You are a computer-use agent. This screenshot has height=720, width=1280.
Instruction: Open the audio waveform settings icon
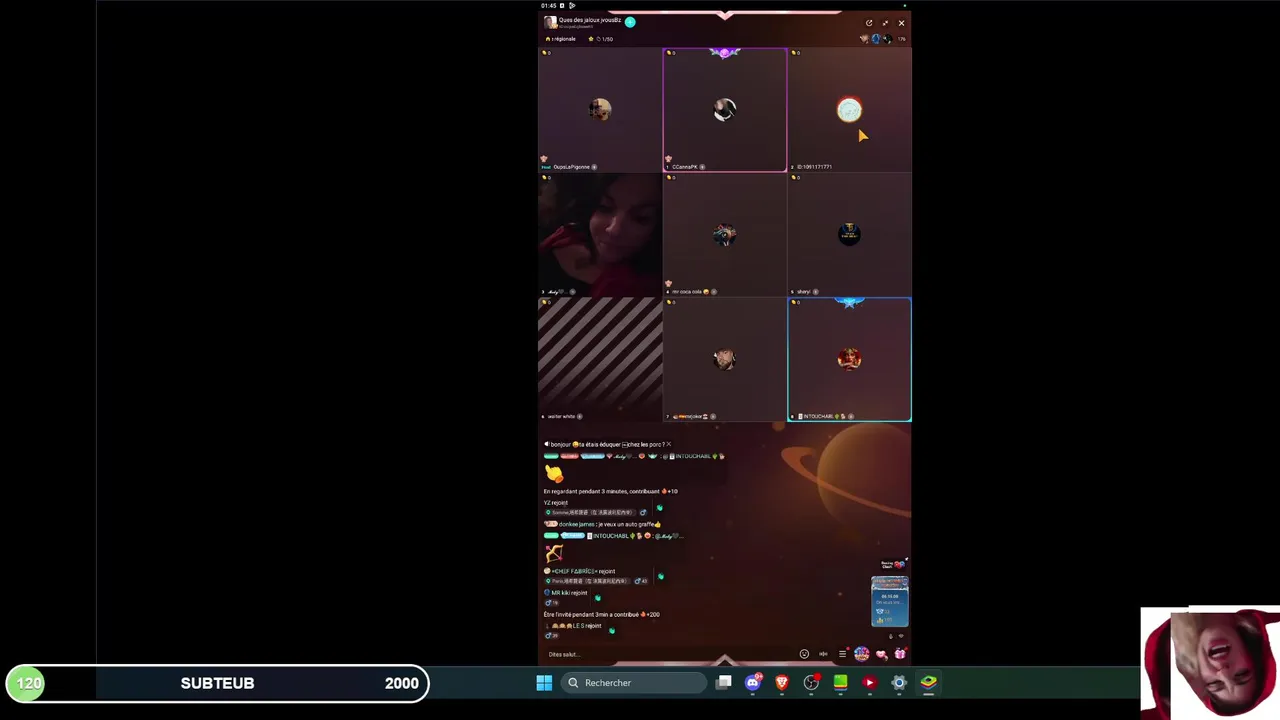pyautogui.click(x=823, y=654)
